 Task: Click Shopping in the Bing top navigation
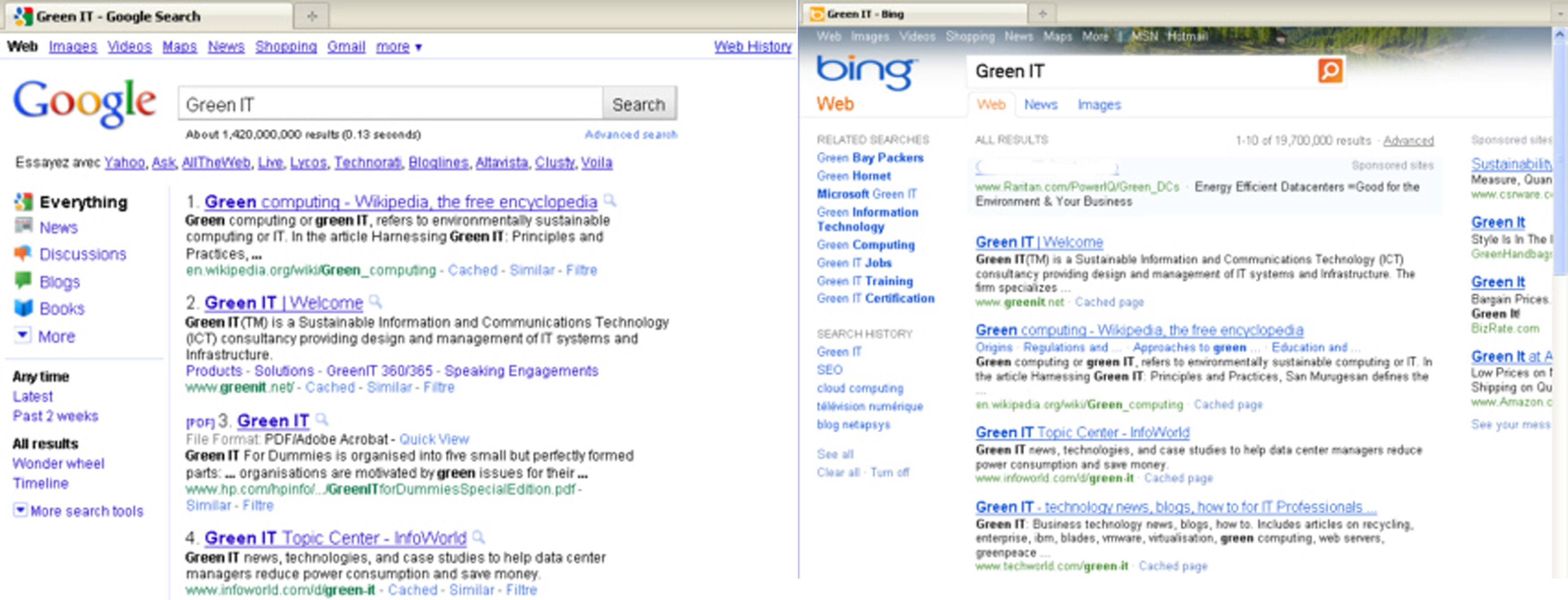[969, 37]
